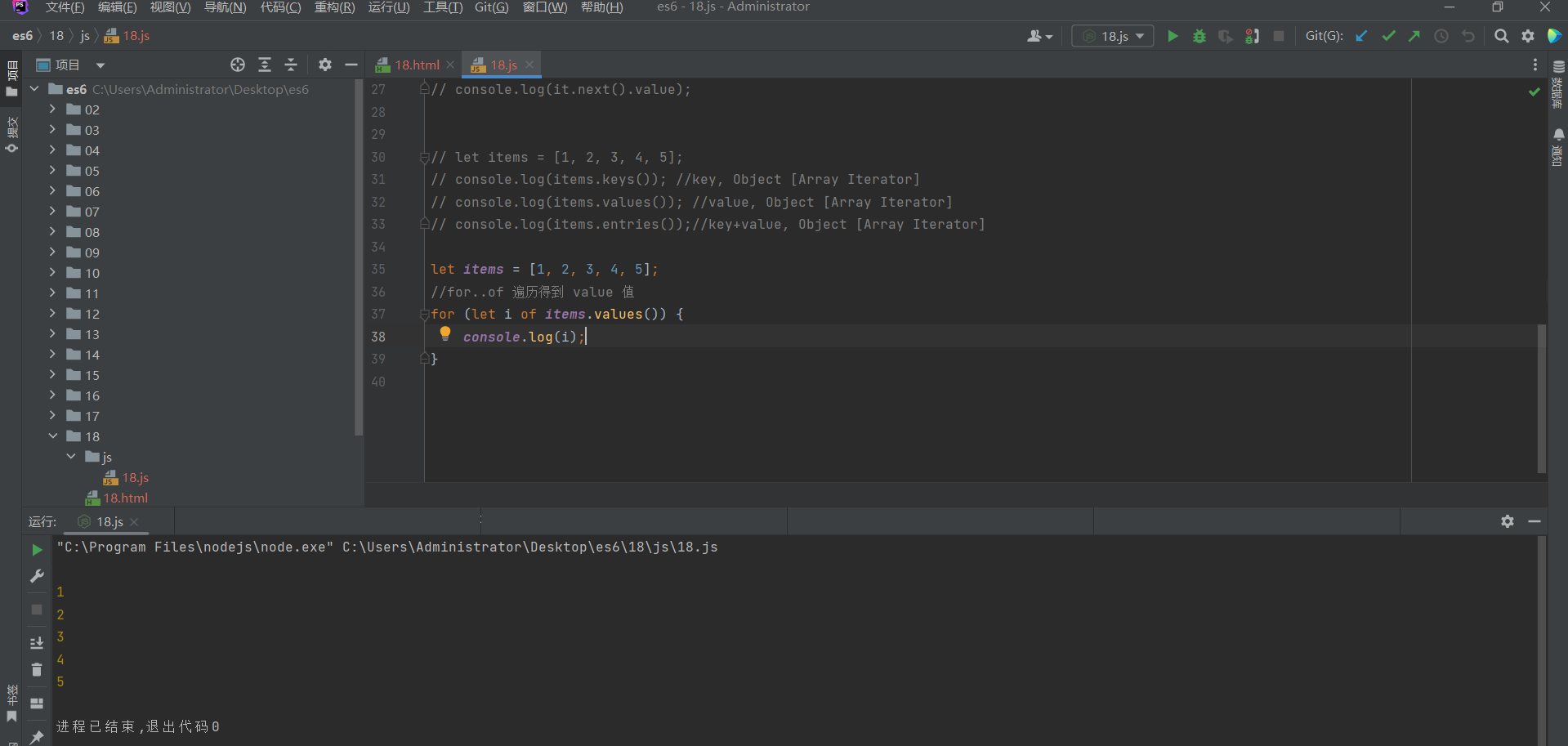Click the editor vertical scrollbar
Viewport: 1568px width, 746px height.
pos(1541,399)
